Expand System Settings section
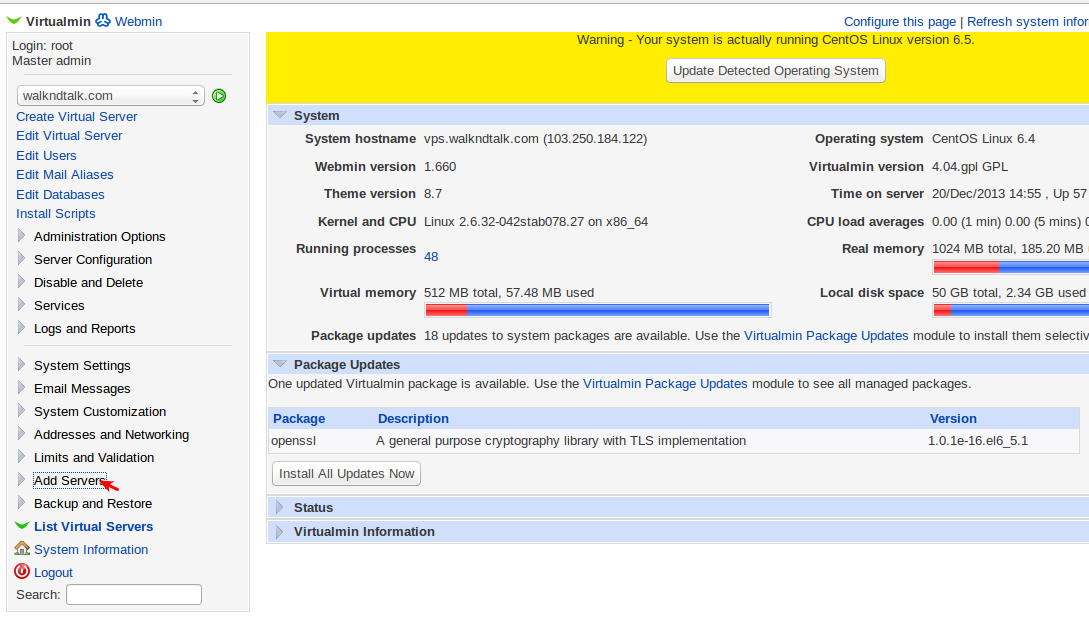 [x=82, y=365]
